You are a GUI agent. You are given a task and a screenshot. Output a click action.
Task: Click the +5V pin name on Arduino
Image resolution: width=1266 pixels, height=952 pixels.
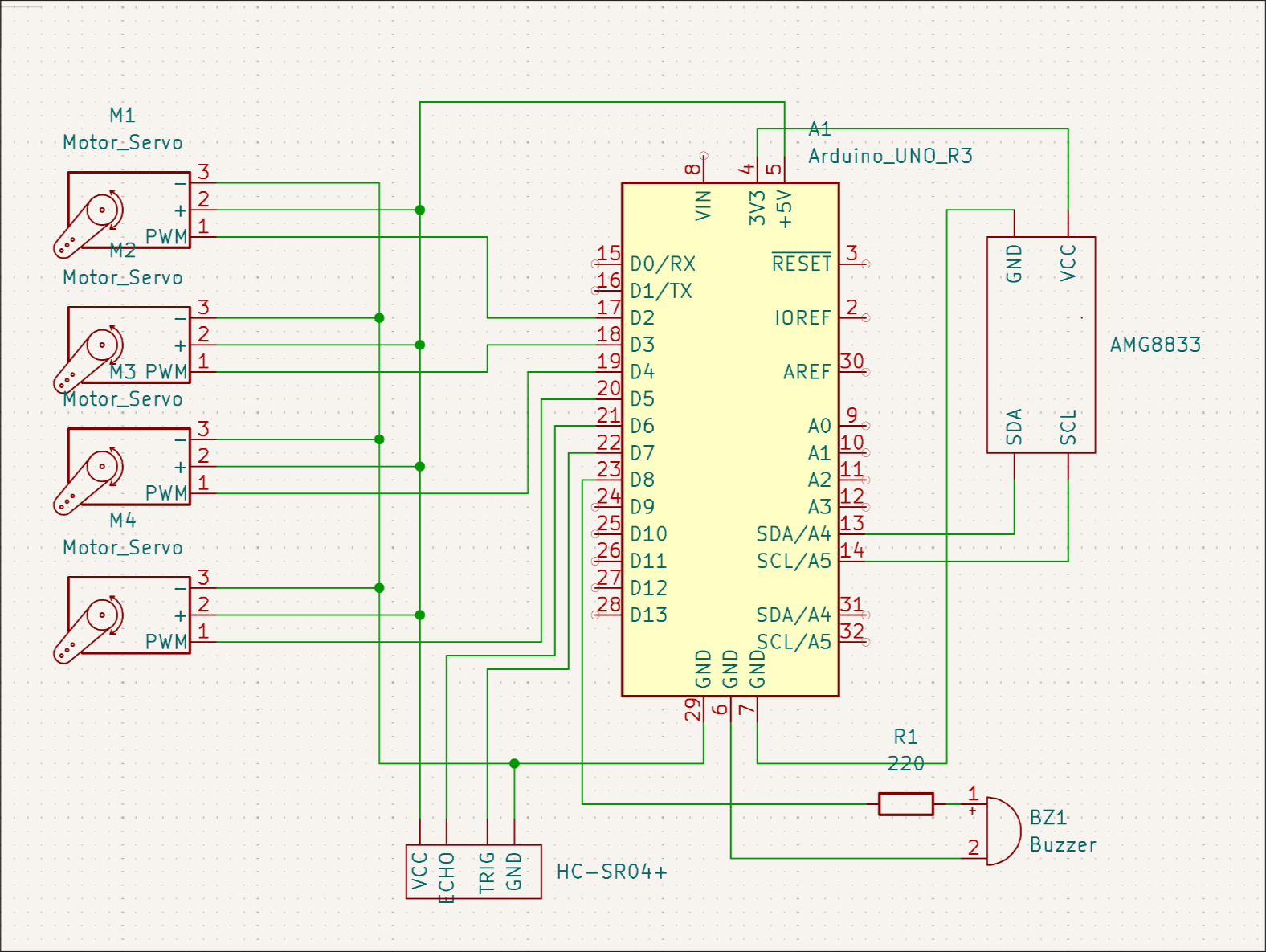(x=785, y=209)
